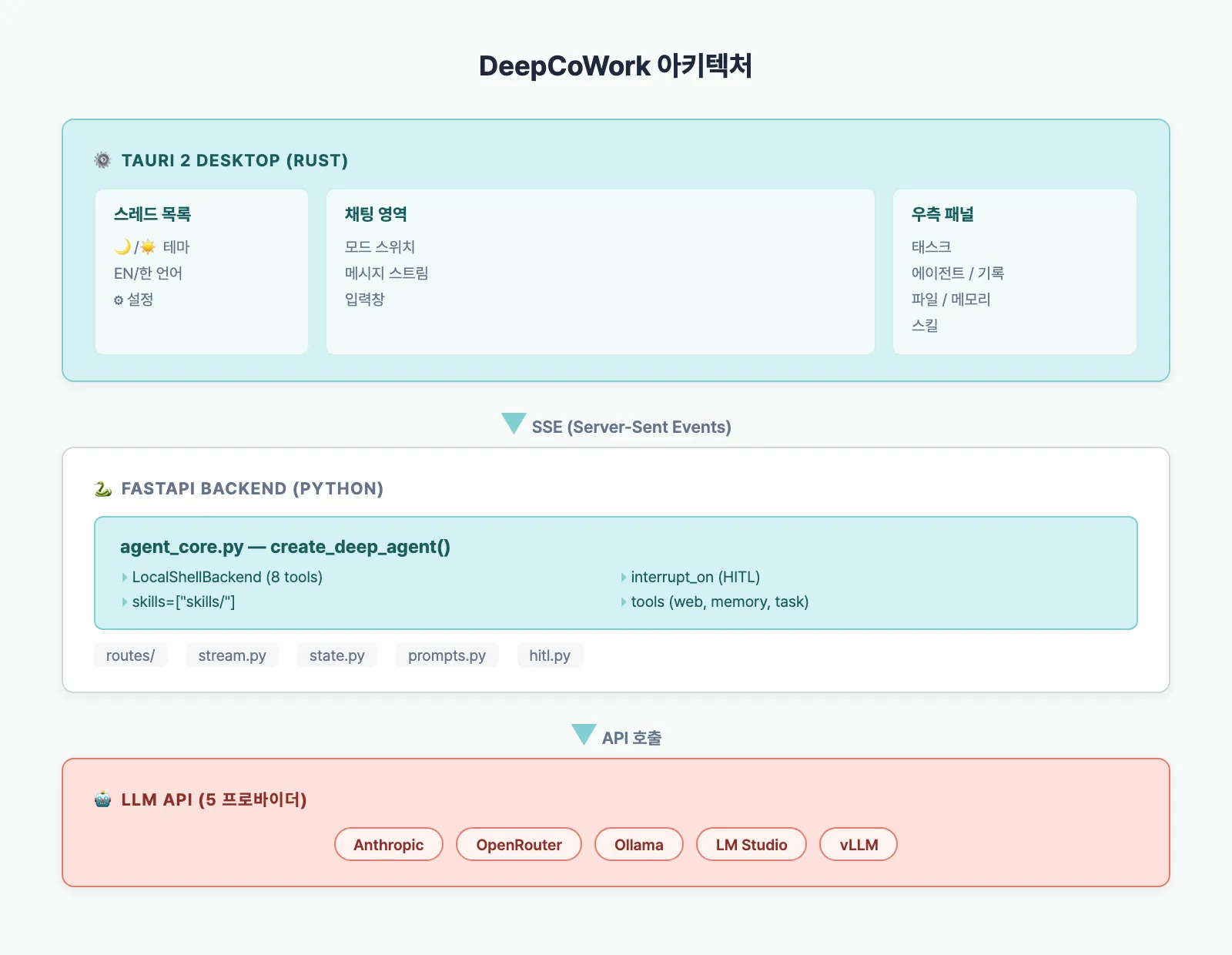Select the sun icon in the 테마 row

[149, 246]
